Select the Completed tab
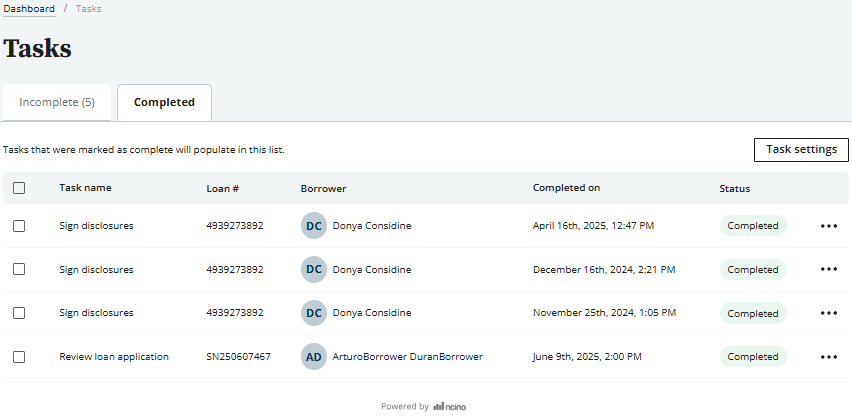 click(x=164, y=102)
